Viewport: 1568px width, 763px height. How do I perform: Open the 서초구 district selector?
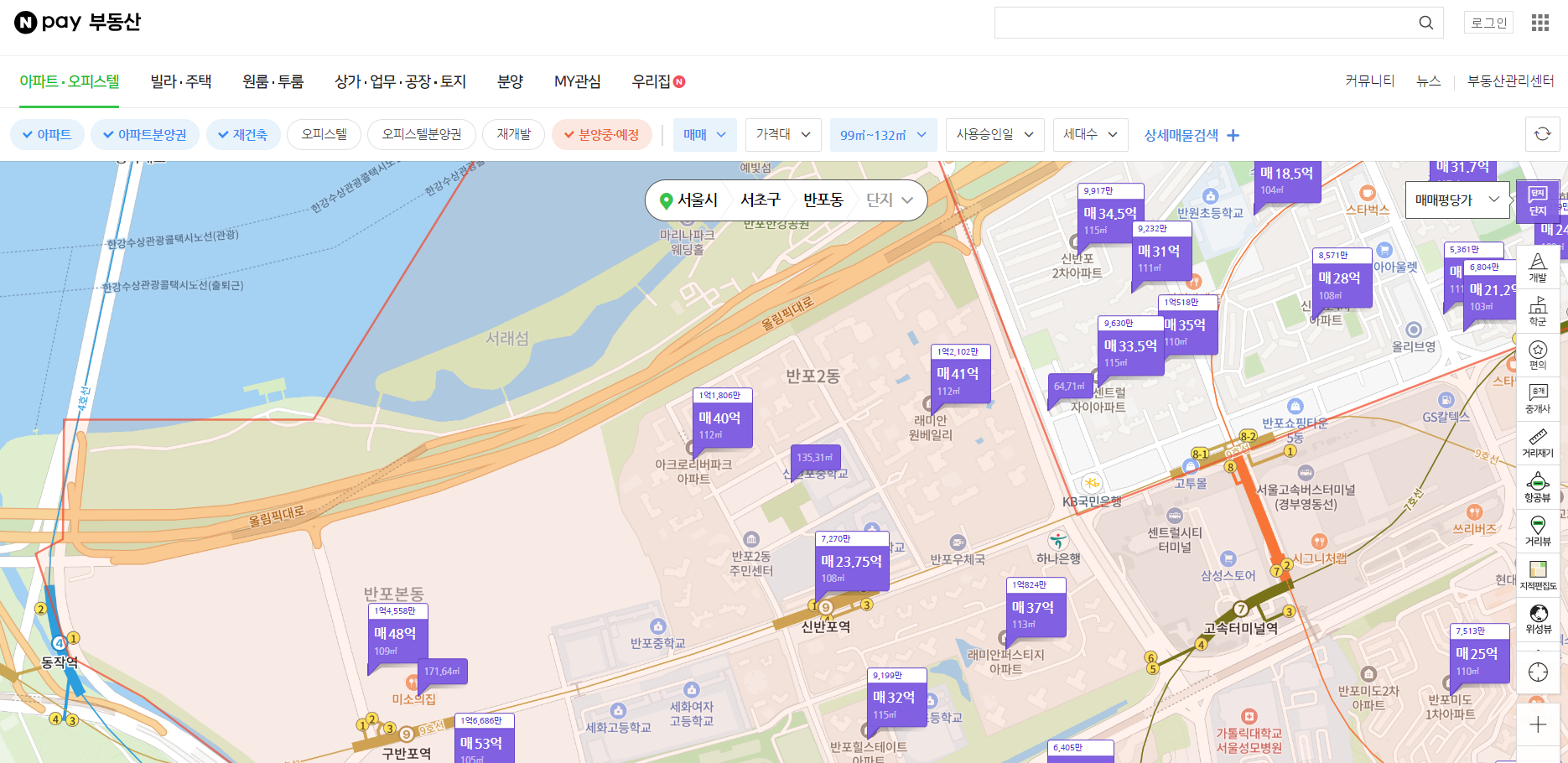pos(761,200)
